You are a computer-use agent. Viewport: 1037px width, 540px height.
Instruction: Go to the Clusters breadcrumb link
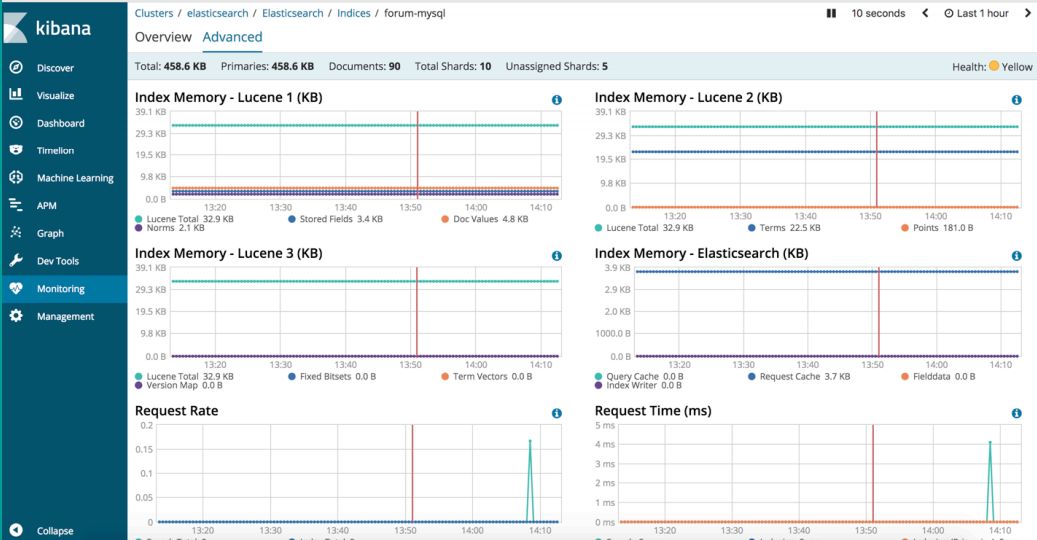tap(154, 13)
